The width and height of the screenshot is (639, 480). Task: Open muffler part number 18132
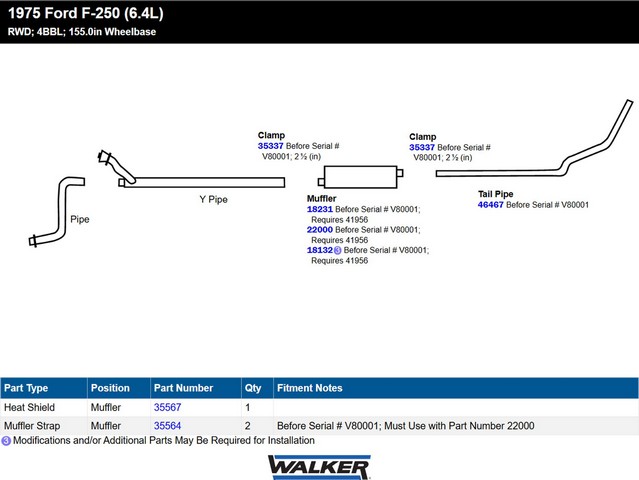click(320, 250)
